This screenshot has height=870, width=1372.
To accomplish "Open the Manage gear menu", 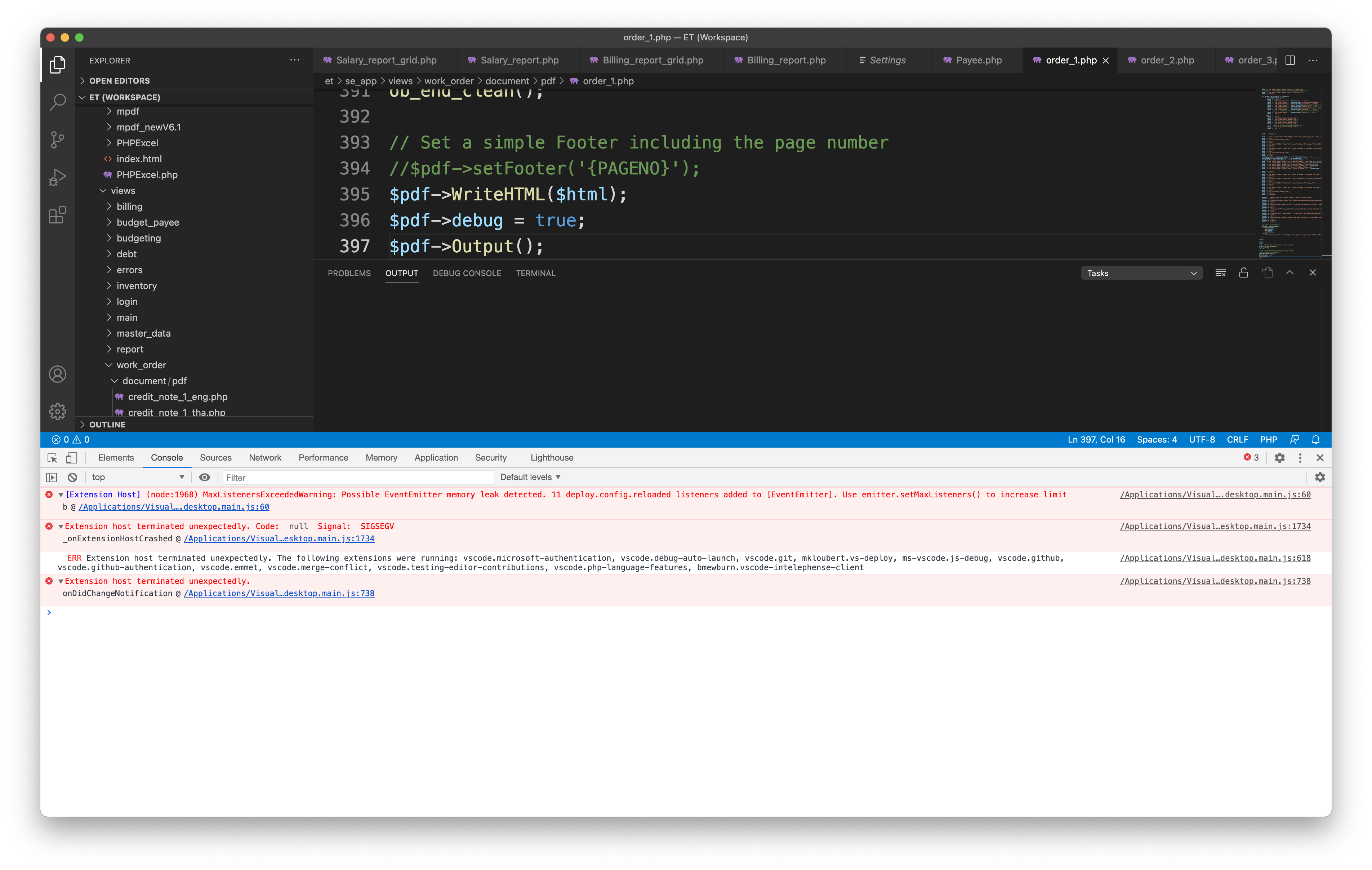I will coord(57,411).
